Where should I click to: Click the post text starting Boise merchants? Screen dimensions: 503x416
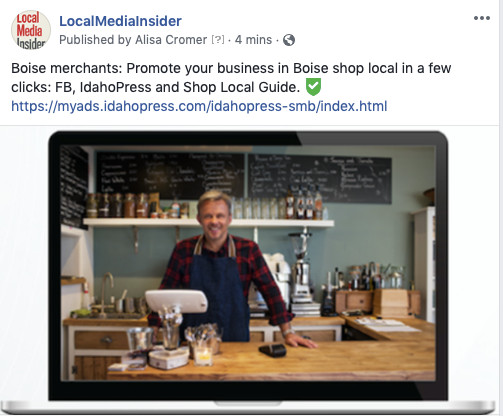231,78
